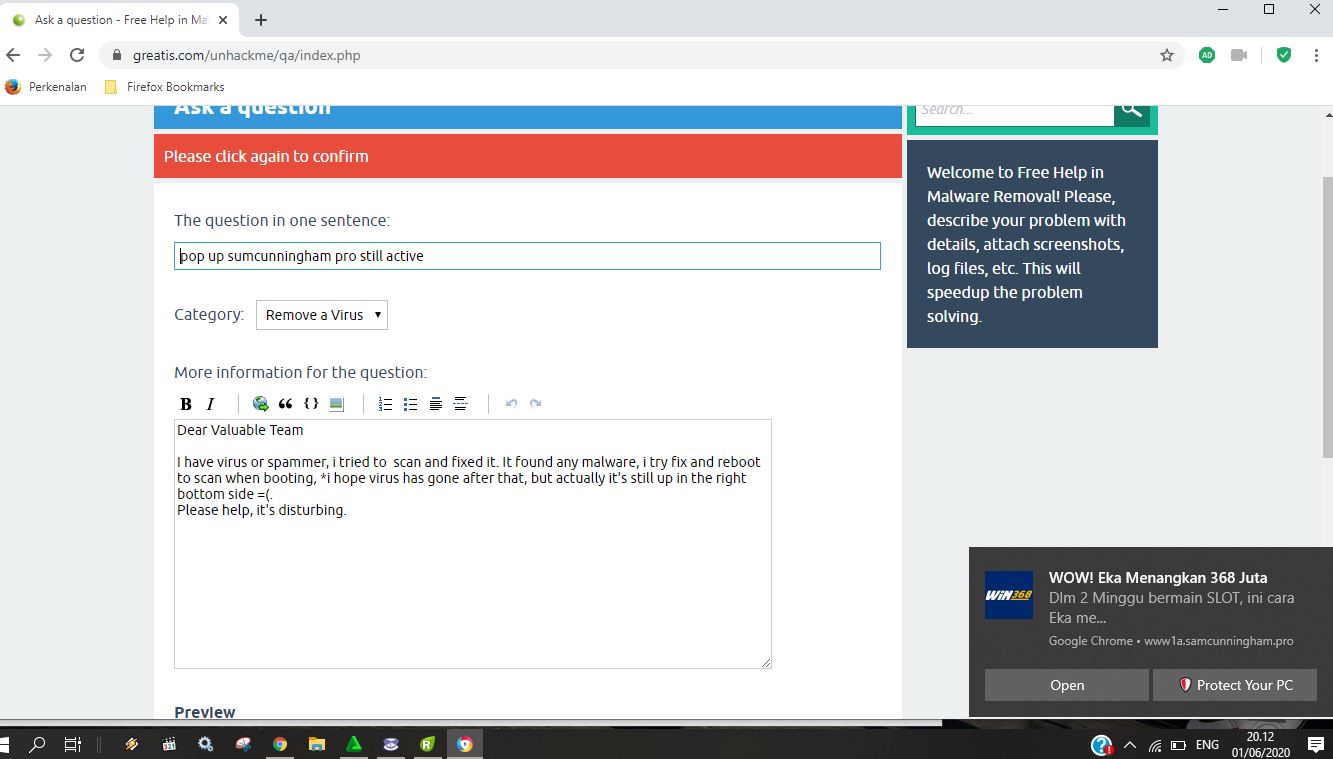Click Protect Your PC notification button
Viewport: 1333px width, 759px height.
point(1234,685)
